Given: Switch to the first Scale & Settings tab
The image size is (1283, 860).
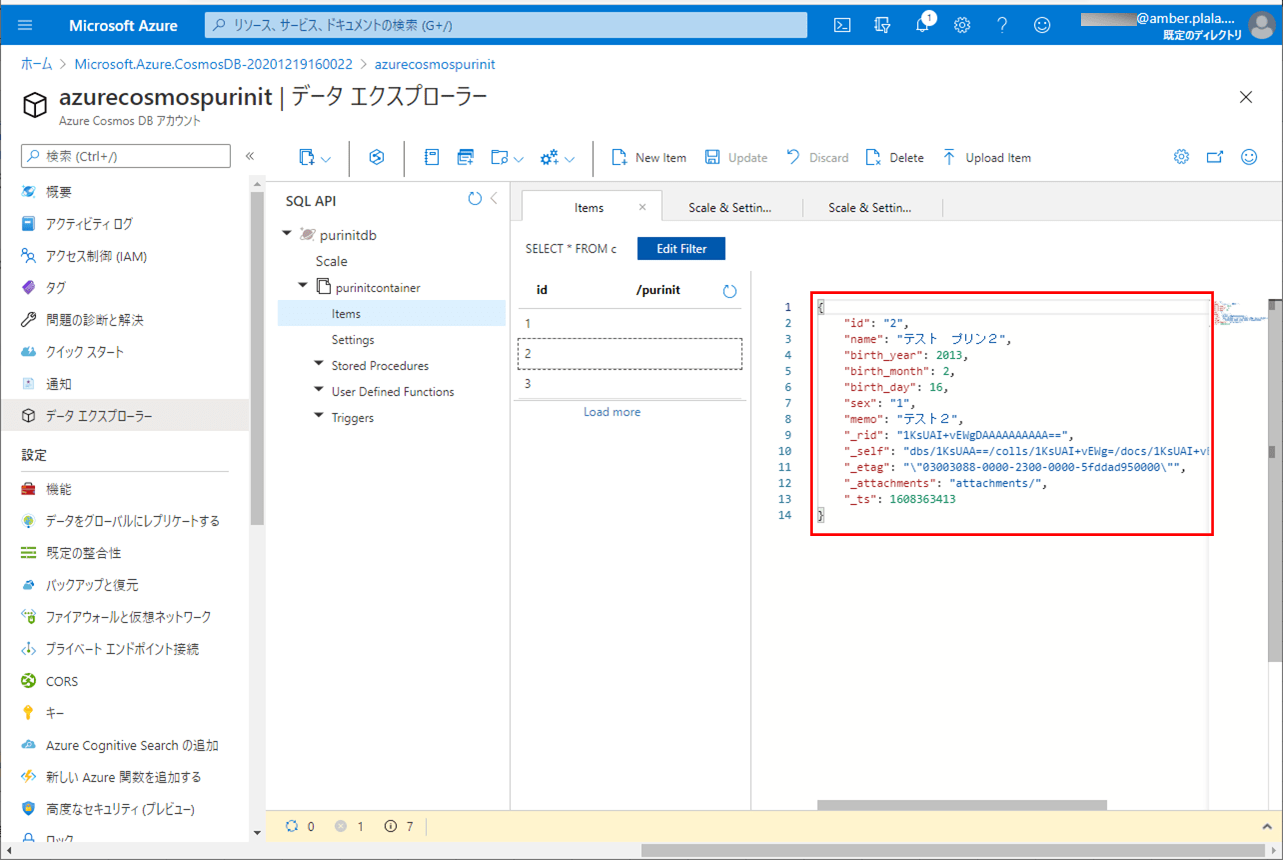Looking at the screenshot, I should [x=730, y=208].
